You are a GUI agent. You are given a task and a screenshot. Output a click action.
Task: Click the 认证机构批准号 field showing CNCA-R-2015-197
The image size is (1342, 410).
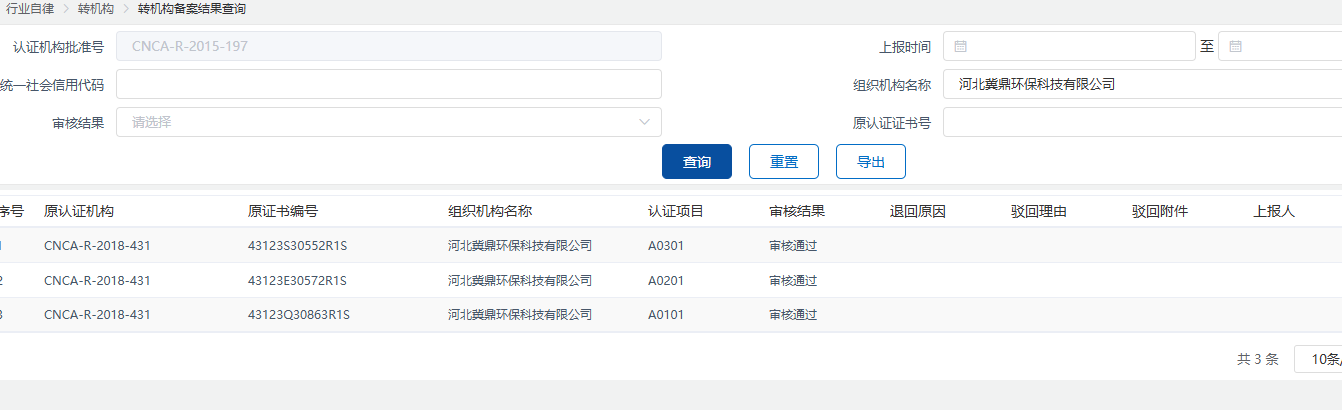pos(389,47)
